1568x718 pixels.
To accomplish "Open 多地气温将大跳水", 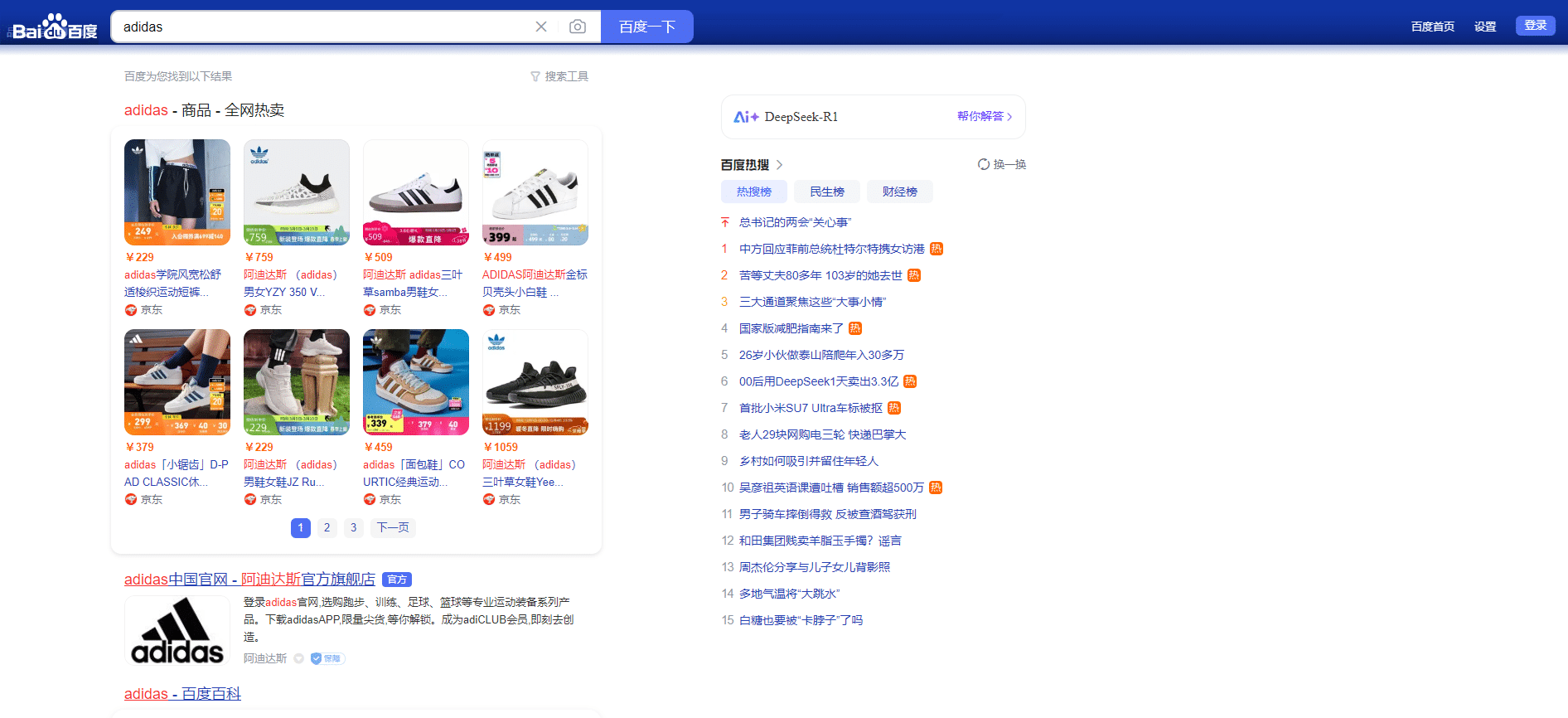I will 789,594.
